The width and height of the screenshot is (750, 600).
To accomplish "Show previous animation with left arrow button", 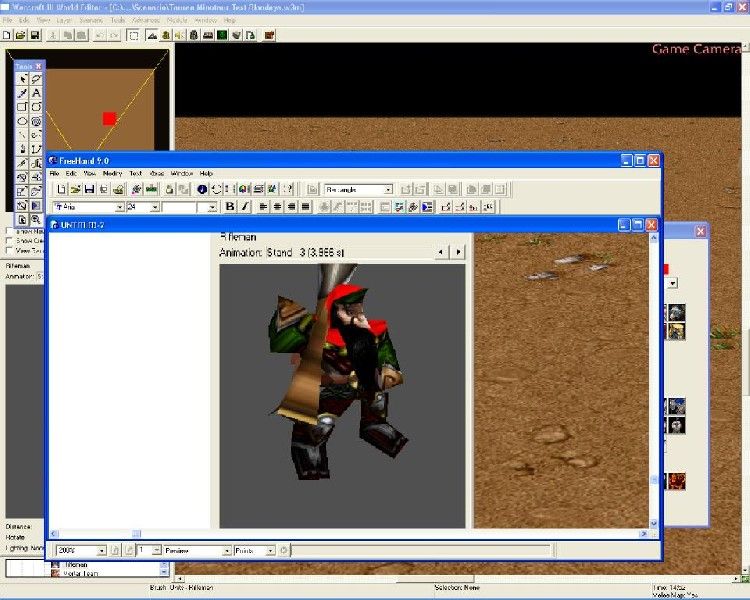I will click(x=441, y=252).
